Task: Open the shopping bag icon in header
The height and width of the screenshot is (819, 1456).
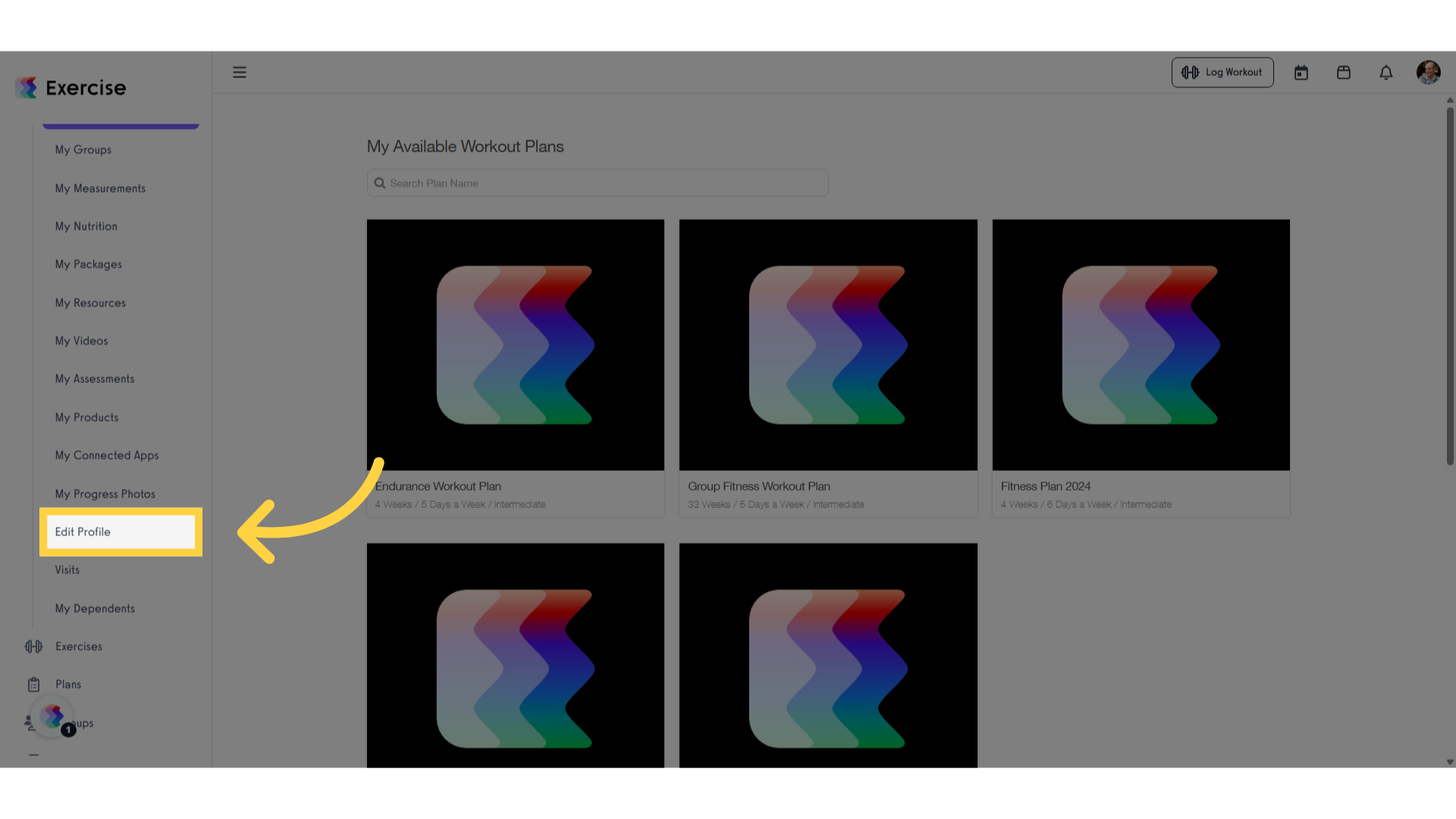Action: [1344, 73]
